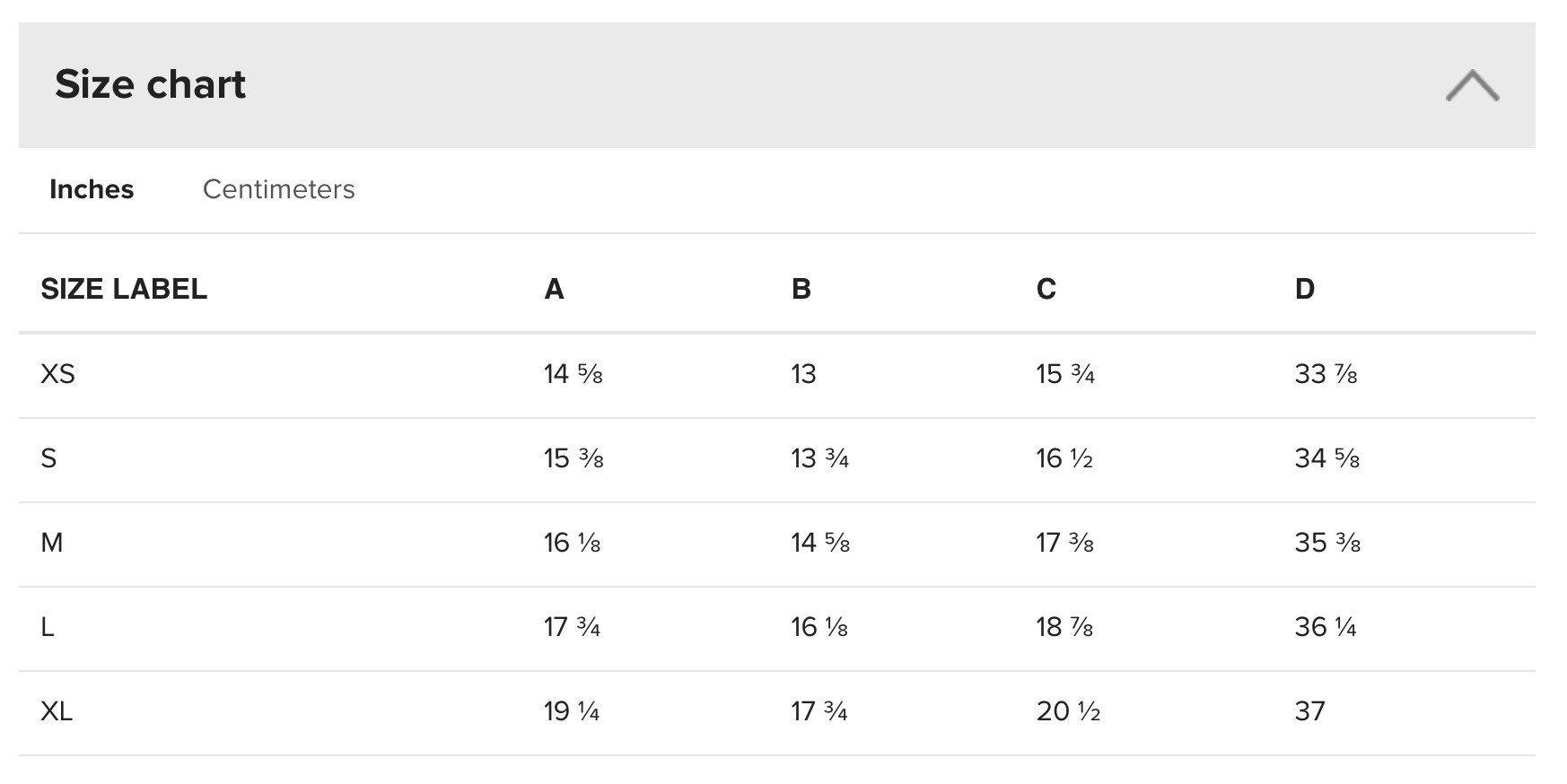Screen dimensions: 1567x784
Task: Switch to the Centimeters tab
Action: pos(278,189)
